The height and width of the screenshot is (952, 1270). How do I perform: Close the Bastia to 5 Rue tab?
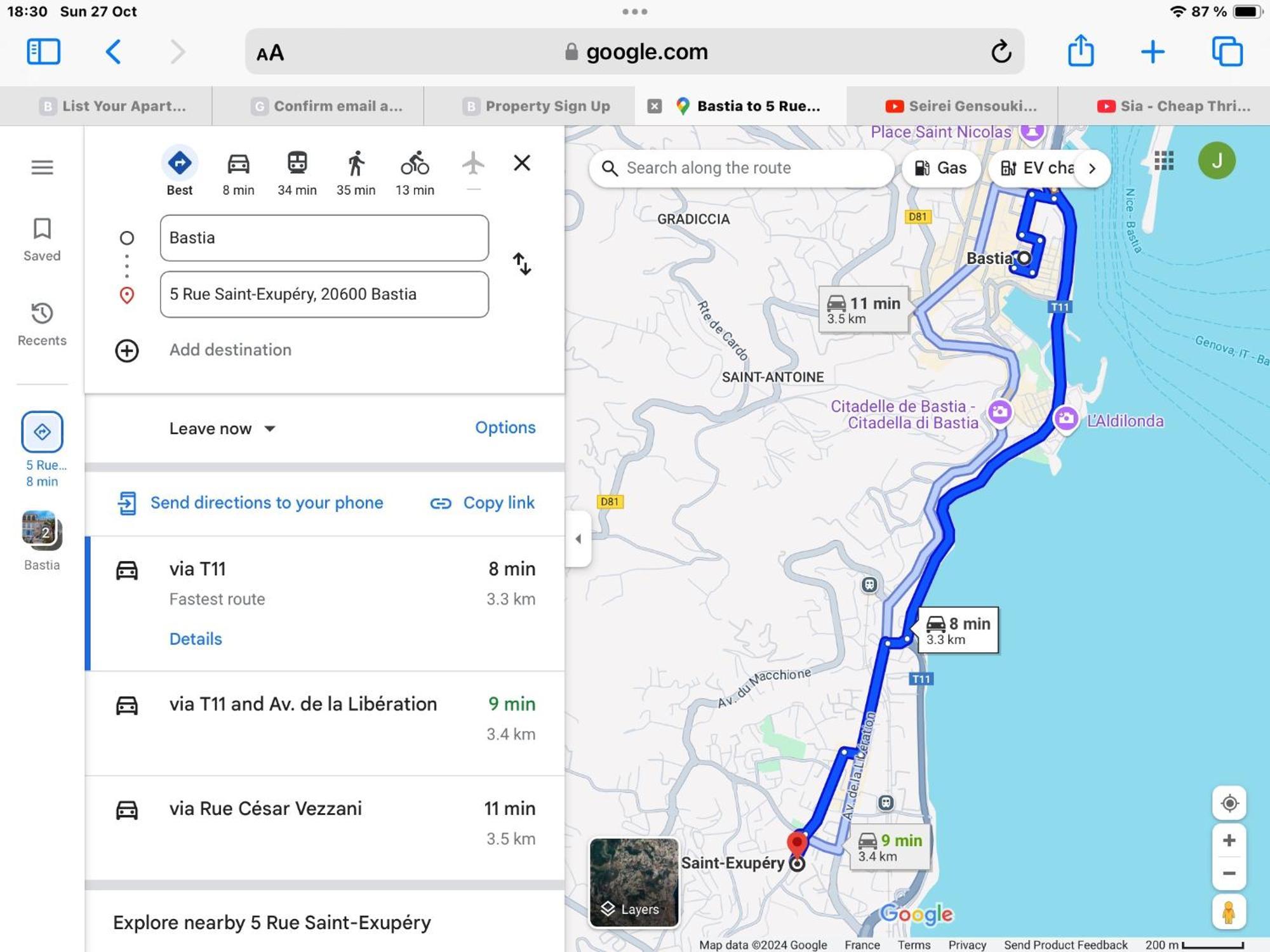tap(655, 106)
